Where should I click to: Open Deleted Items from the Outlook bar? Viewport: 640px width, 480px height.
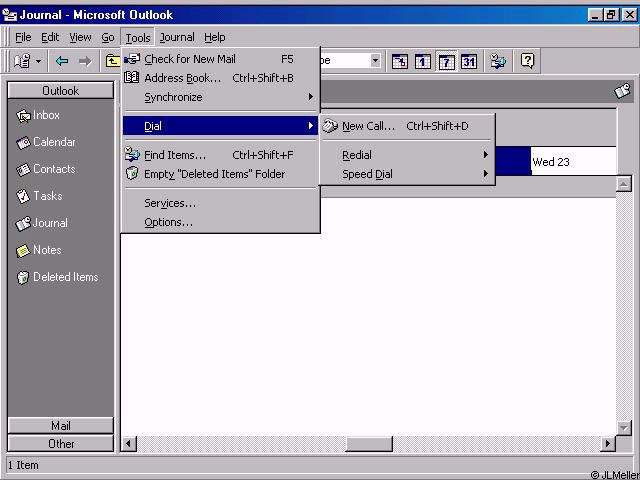click(x=58, y=277)
